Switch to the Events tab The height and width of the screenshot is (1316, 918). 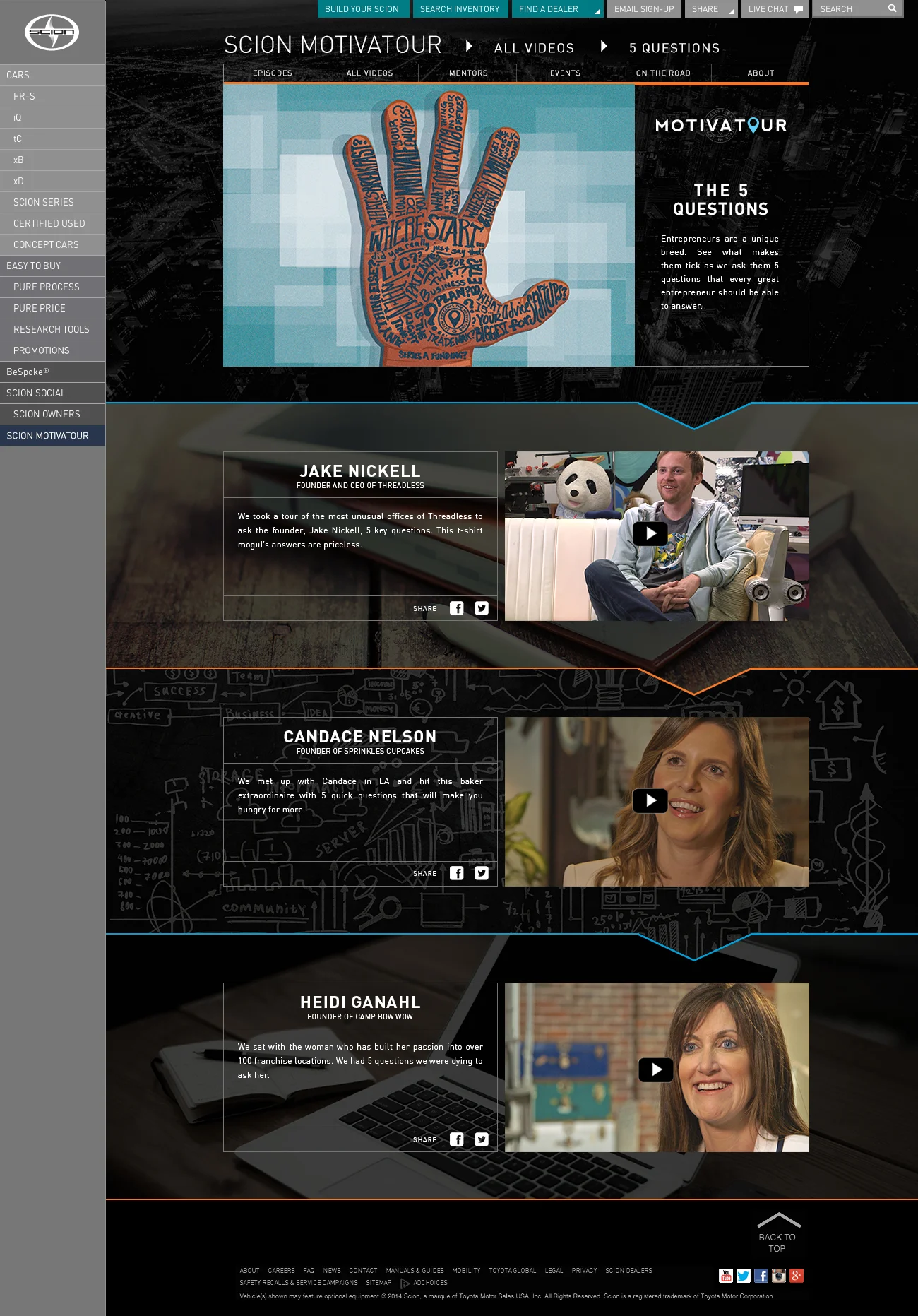coord(565,73)
